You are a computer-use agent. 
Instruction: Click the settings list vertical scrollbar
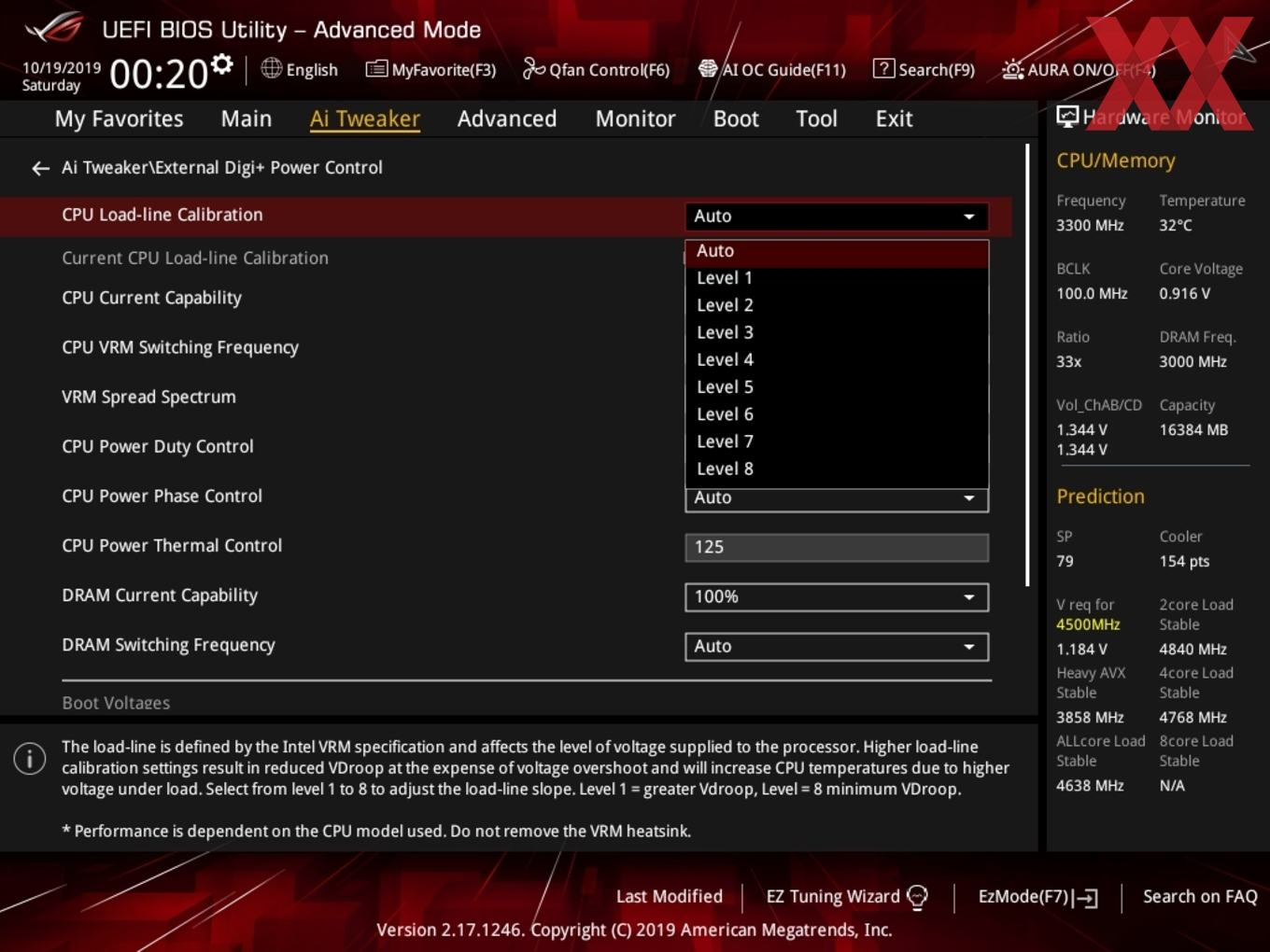[1027, 365]
